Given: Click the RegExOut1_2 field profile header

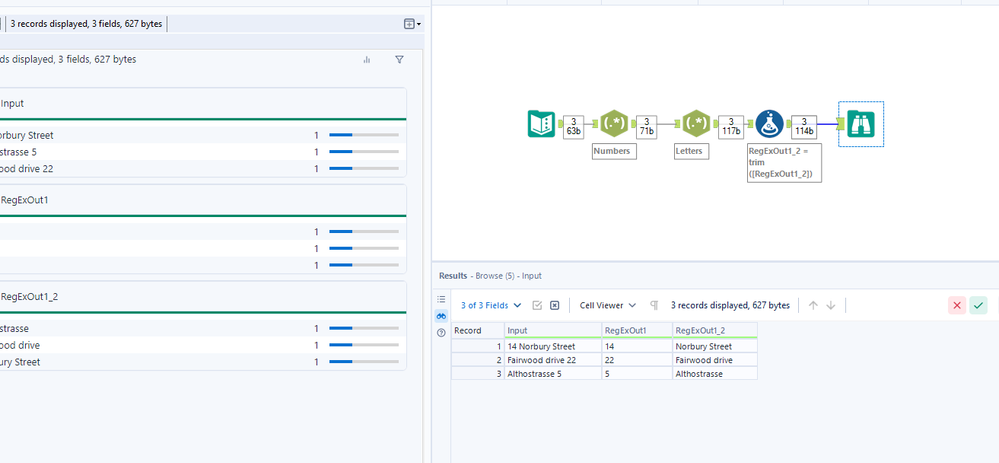Looking at the screenshot, I should click(x=203, y=296).
